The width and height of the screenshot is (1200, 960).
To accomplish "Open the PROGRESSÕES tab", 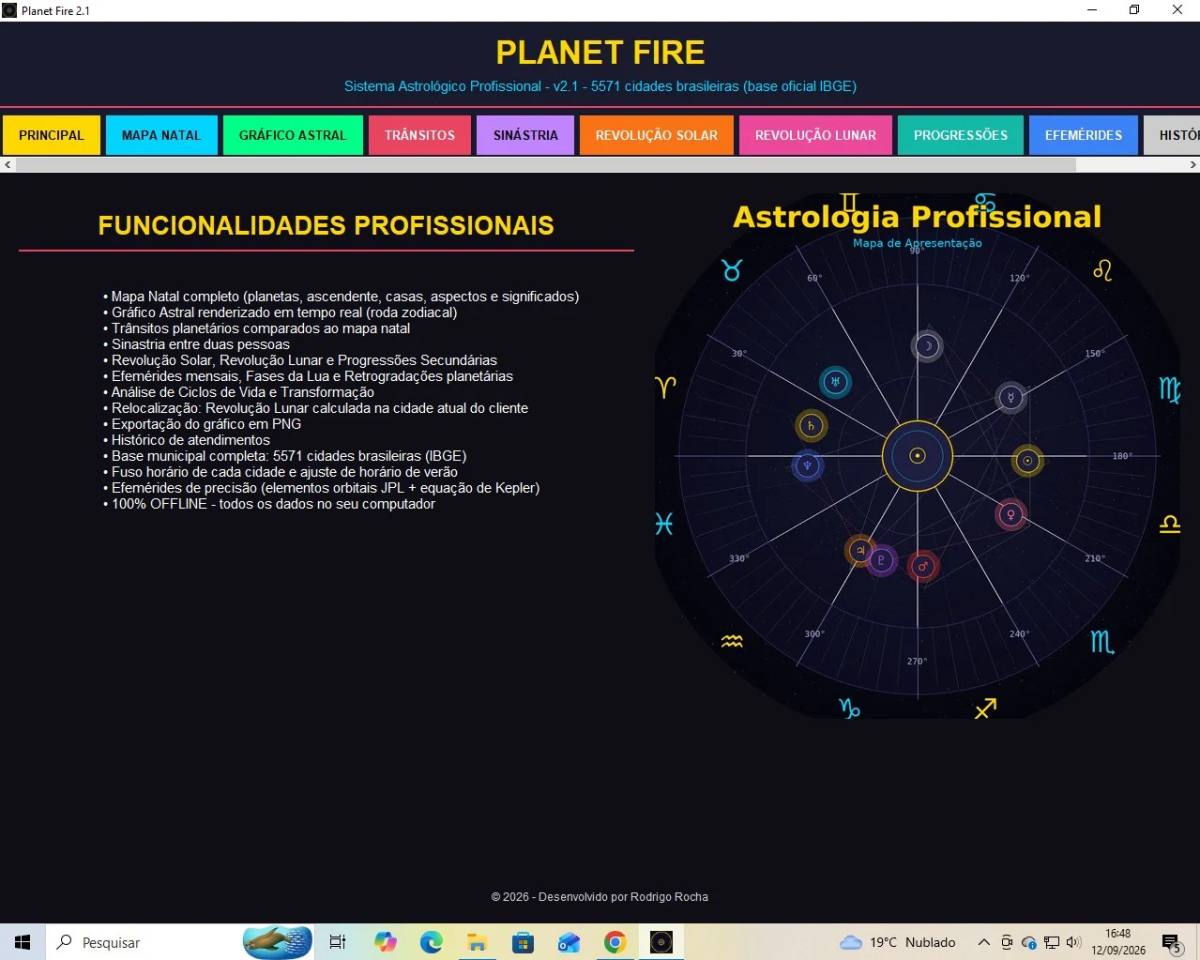I will click(x=961, y=135).
